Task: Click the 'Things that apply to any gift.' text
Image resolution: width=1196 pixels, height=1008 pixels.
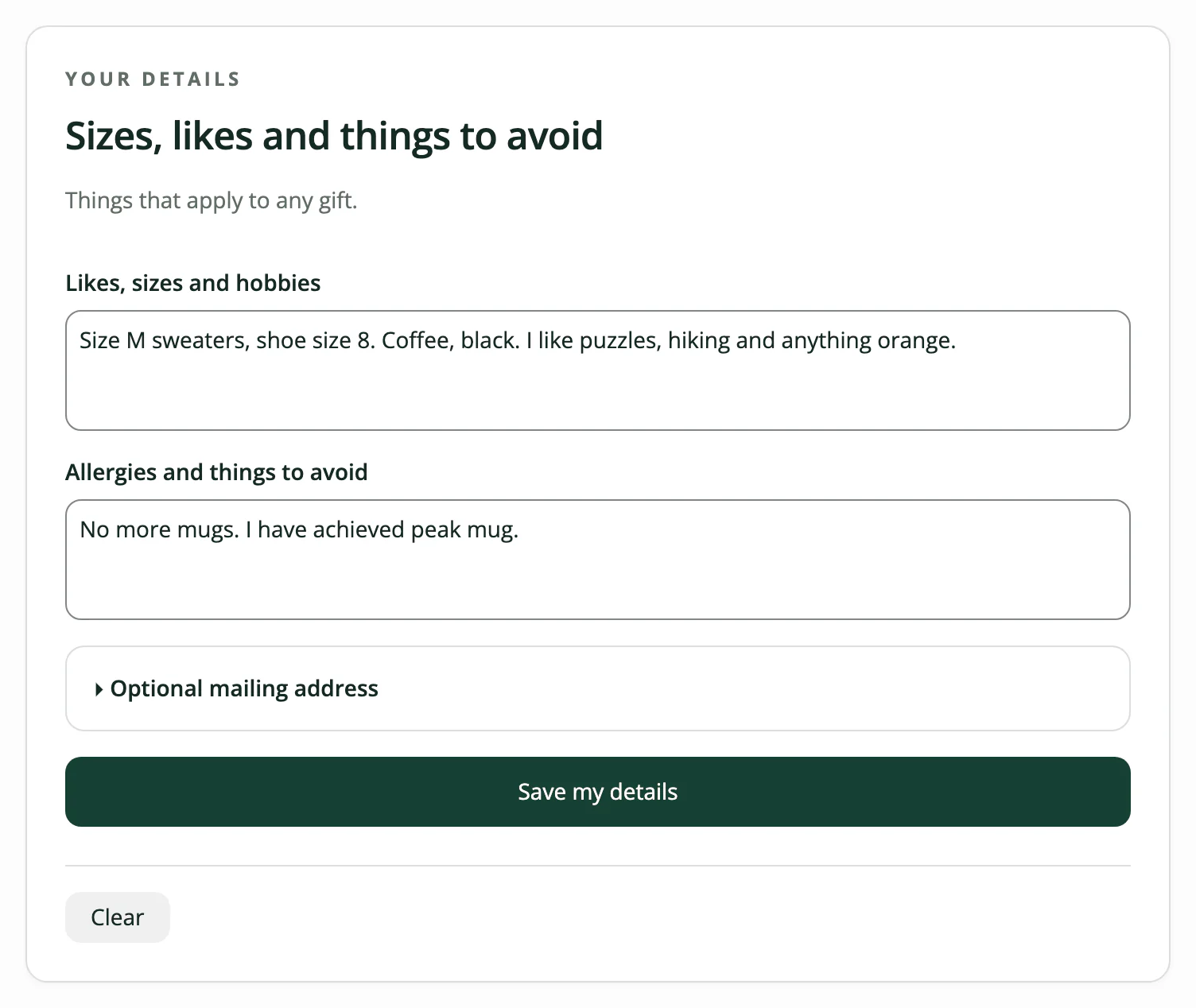Action: point(212,200)
